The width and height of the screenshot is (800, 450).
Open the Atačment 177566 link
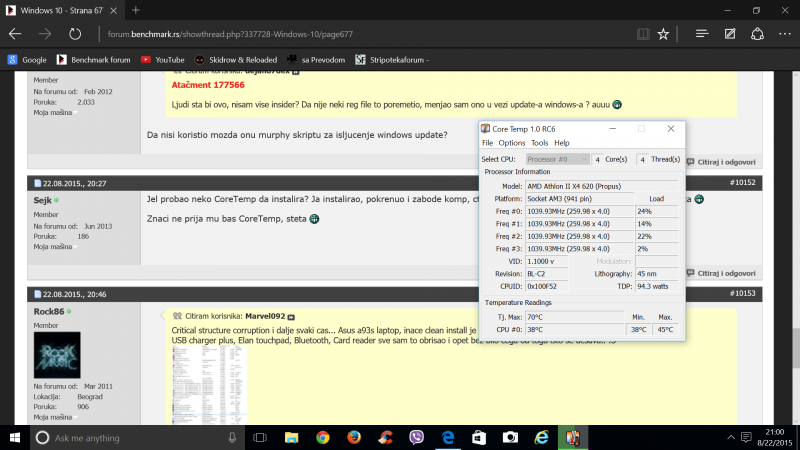coord(208,85)
